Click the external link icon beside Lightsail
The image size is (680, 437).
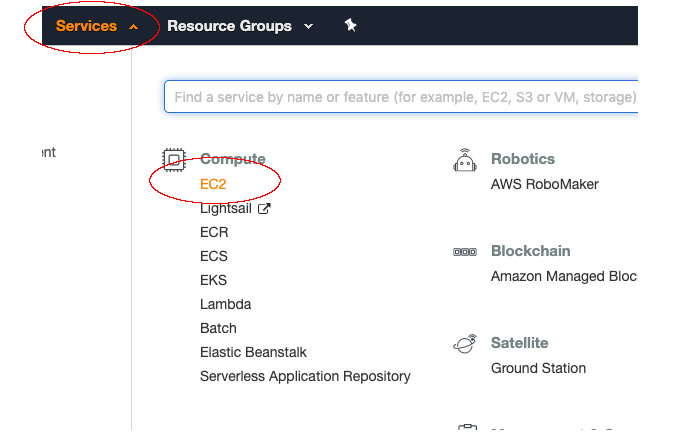265,209
